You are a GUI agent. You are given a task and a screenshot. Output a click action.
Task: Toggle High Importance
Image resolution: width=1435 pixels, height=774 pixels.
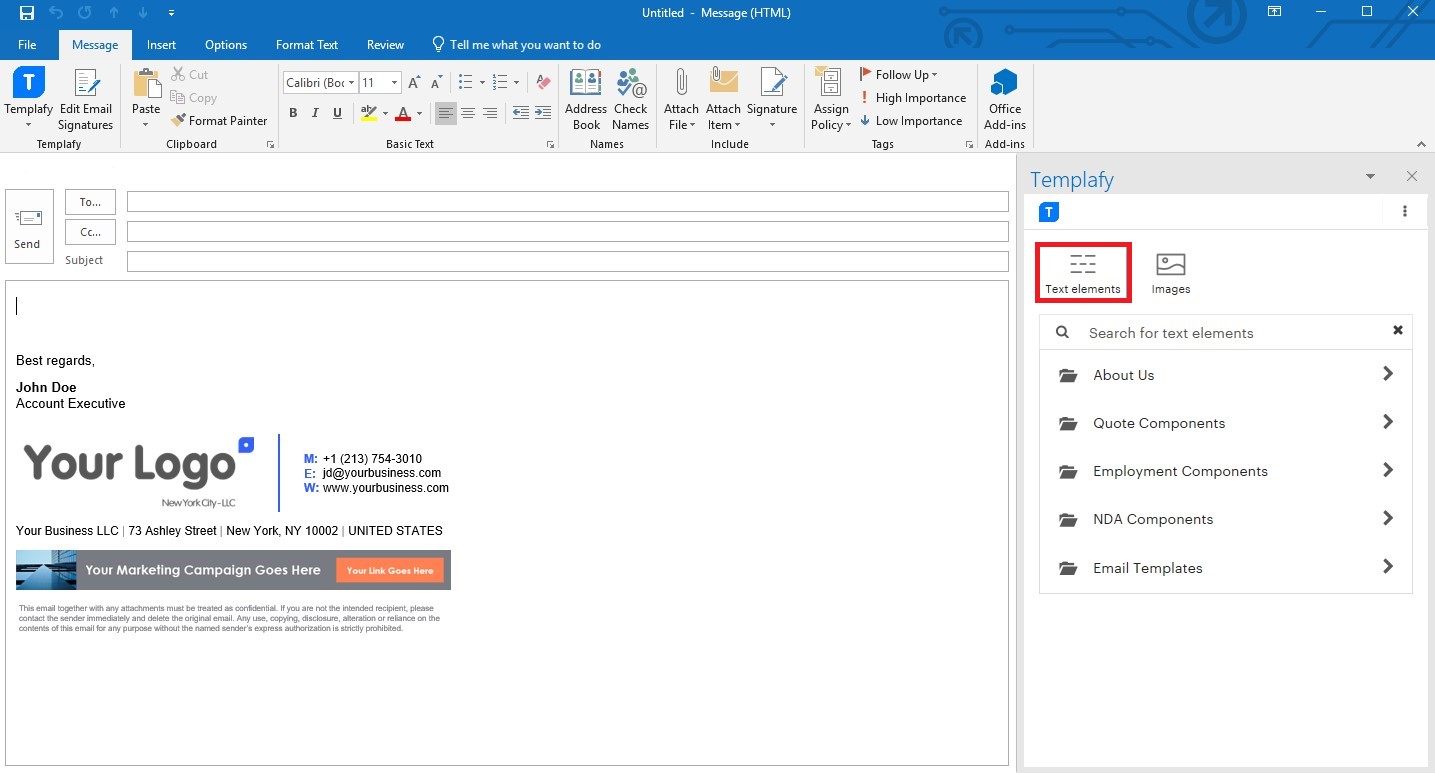pos(912,97)
